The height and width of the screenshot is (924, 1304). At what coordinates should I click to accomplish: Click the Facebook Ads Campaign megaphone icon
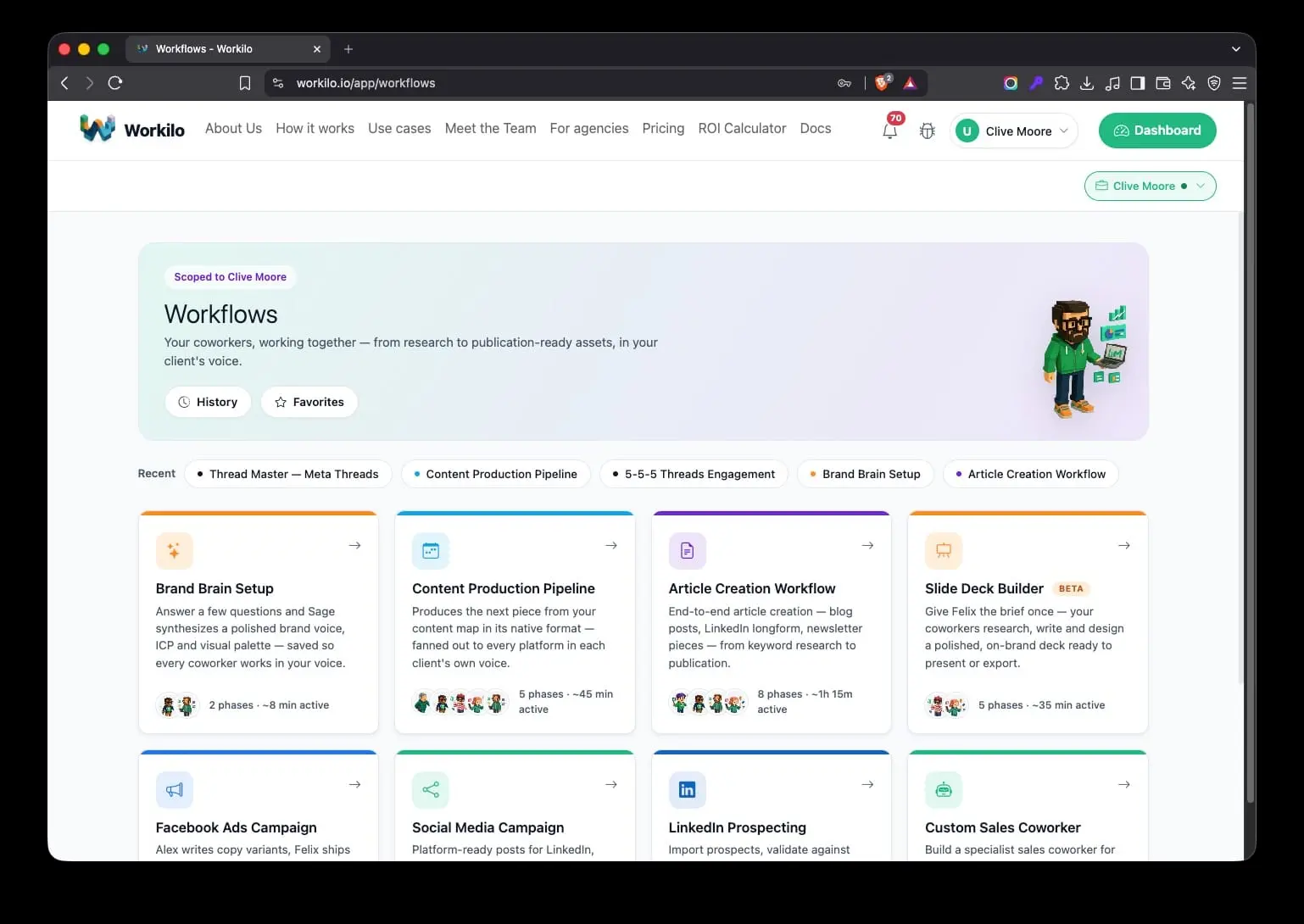[x=174, y=790]
